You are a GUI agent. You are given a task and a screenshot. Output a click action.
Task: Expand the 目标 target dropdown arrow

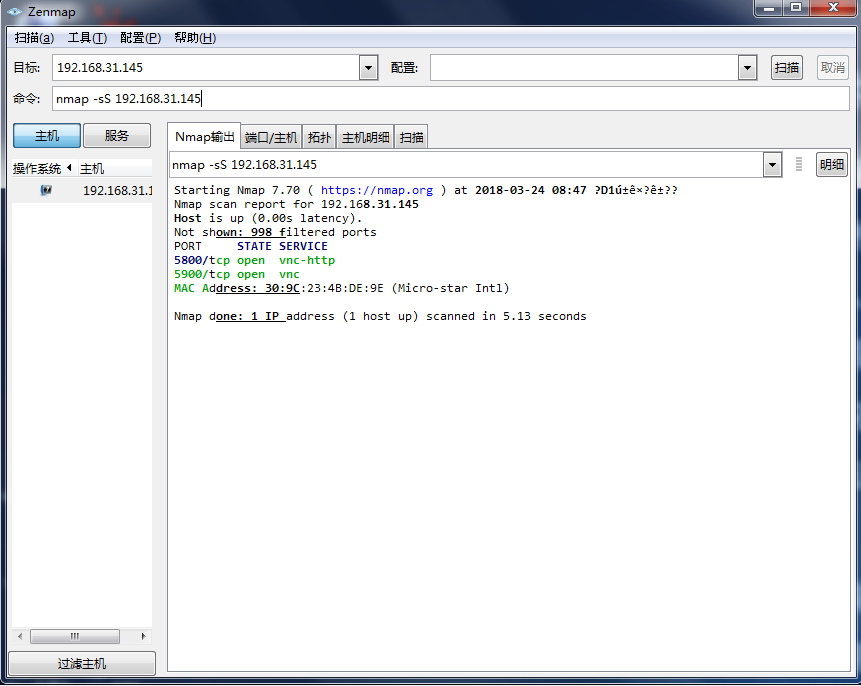pyautogui.click(x=368, y=68)
